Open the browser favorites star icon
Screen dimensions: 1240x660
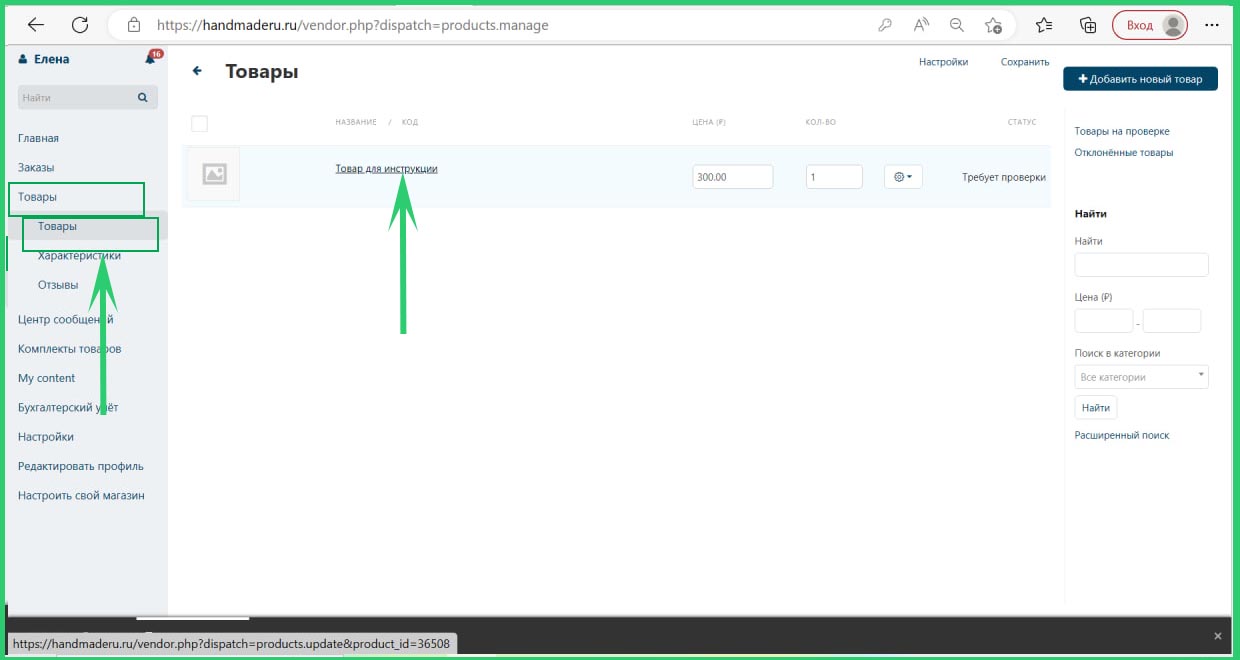click(x=1044, y=25)
